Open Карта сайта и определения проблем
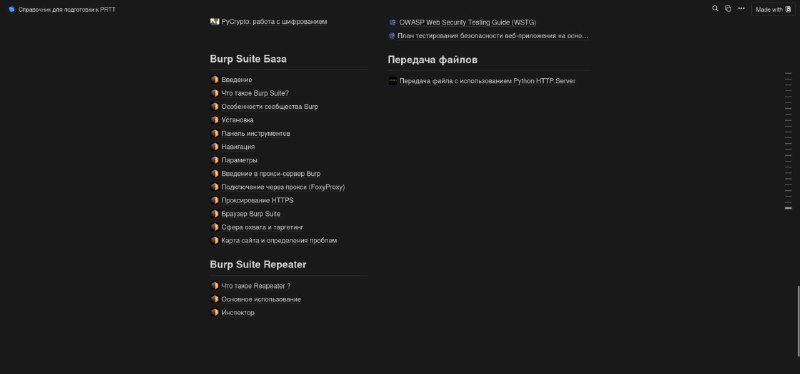This screenshot has width=800, height=374. [x=279, y=240]
